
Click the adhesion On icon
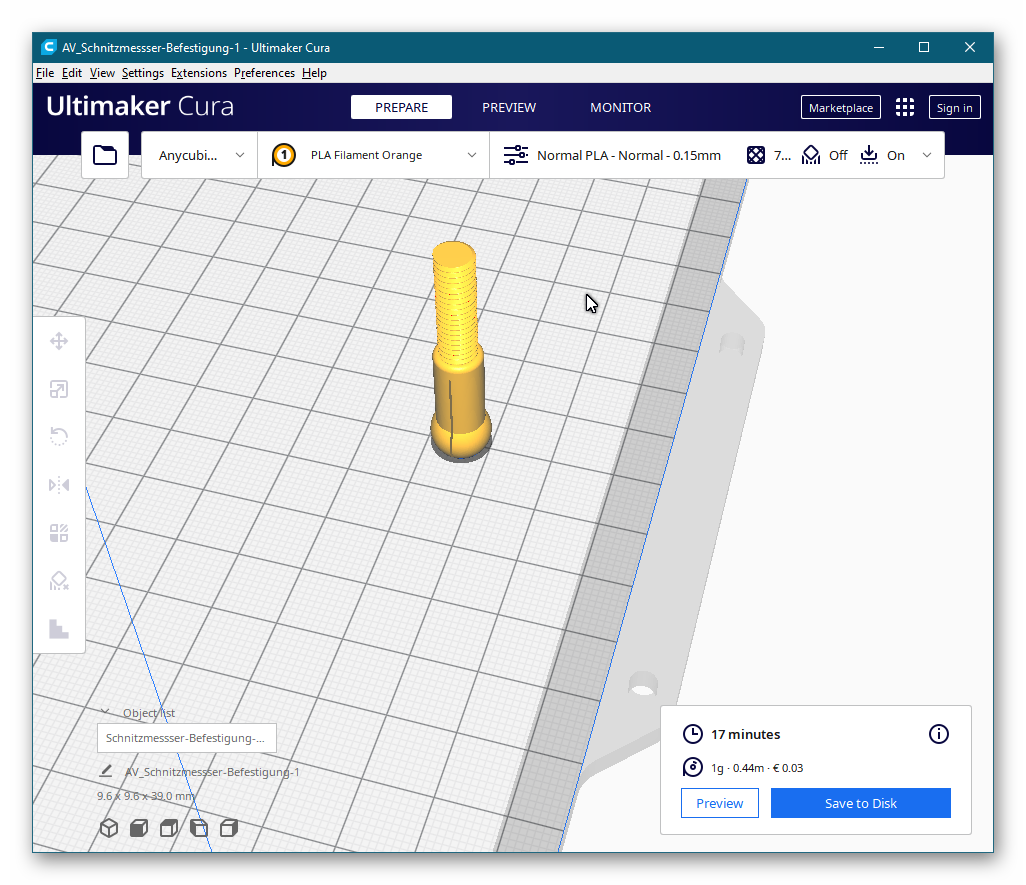click(868, 155)
